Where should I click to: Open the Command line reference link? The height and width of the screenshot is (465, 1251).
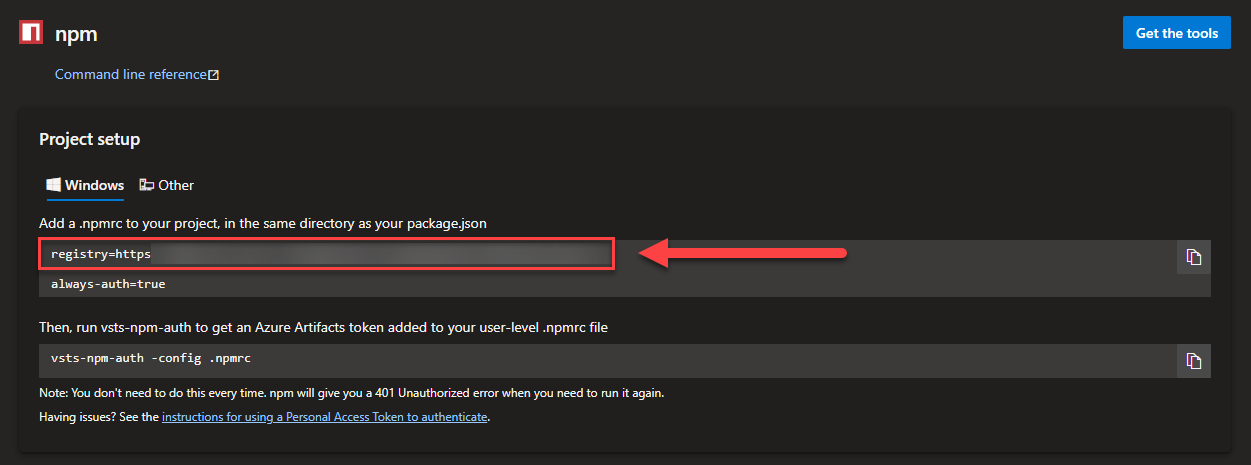(130, 74)
